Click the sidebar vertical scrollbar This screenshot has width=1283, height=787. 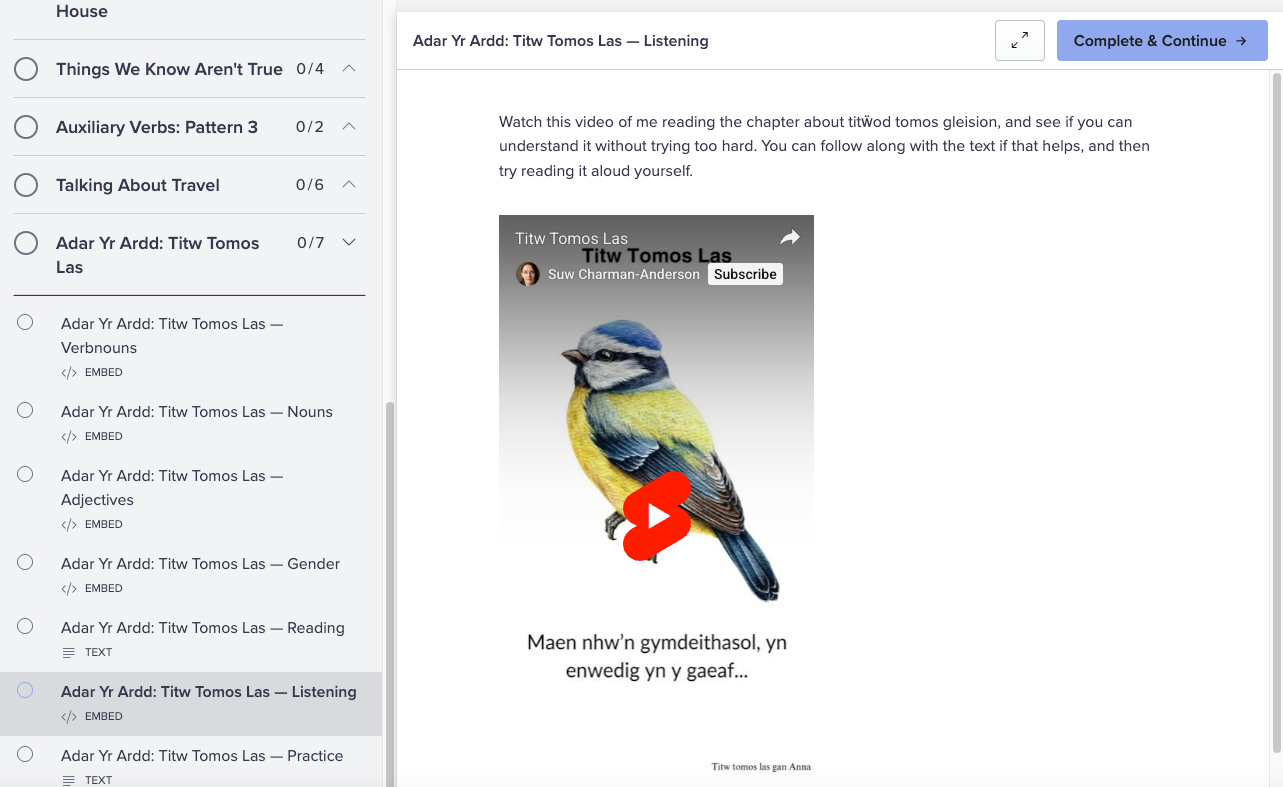[389, 590]
